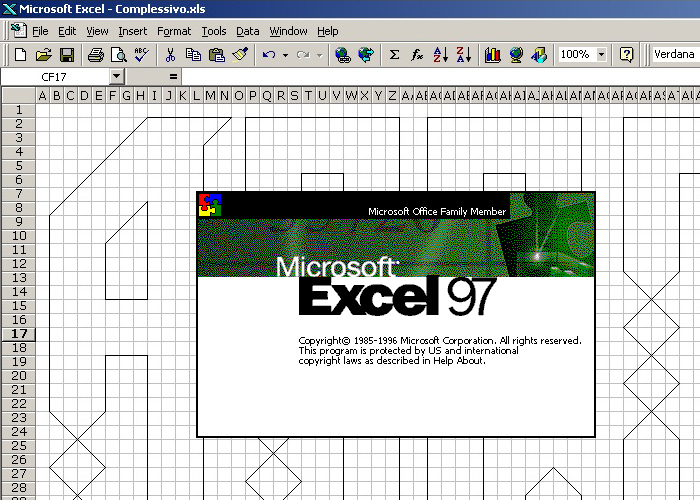
Task: Click the CF17 Name Box field
Action: click(55, 77)
